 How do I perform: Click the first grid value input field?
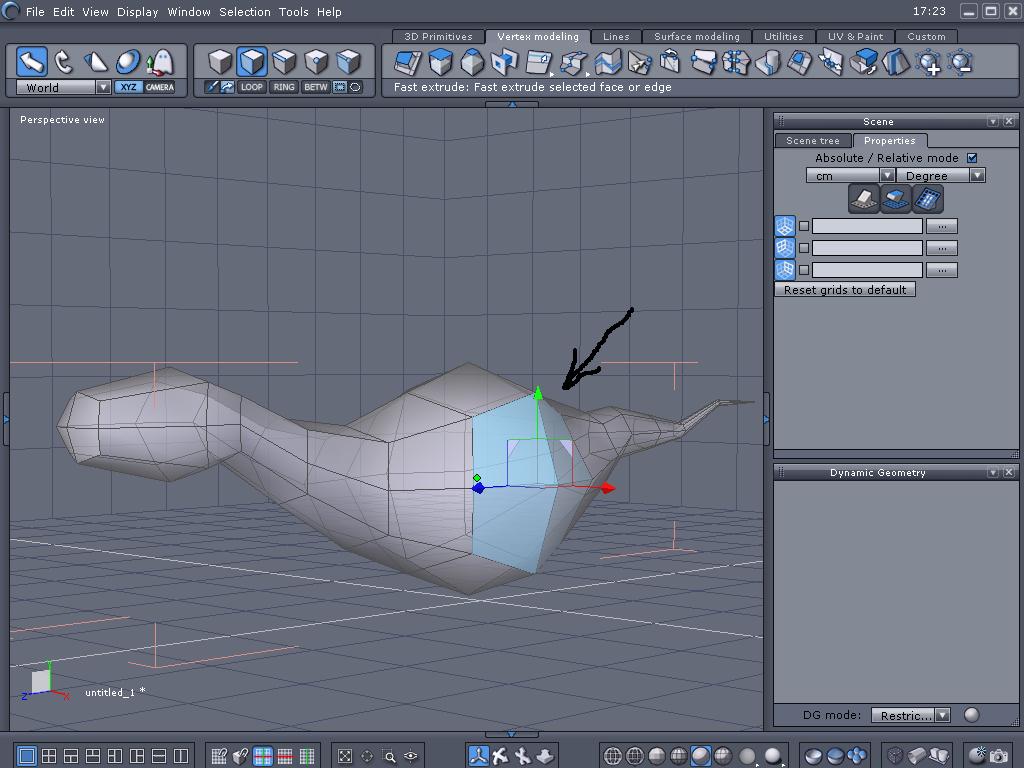pos(867,226)
